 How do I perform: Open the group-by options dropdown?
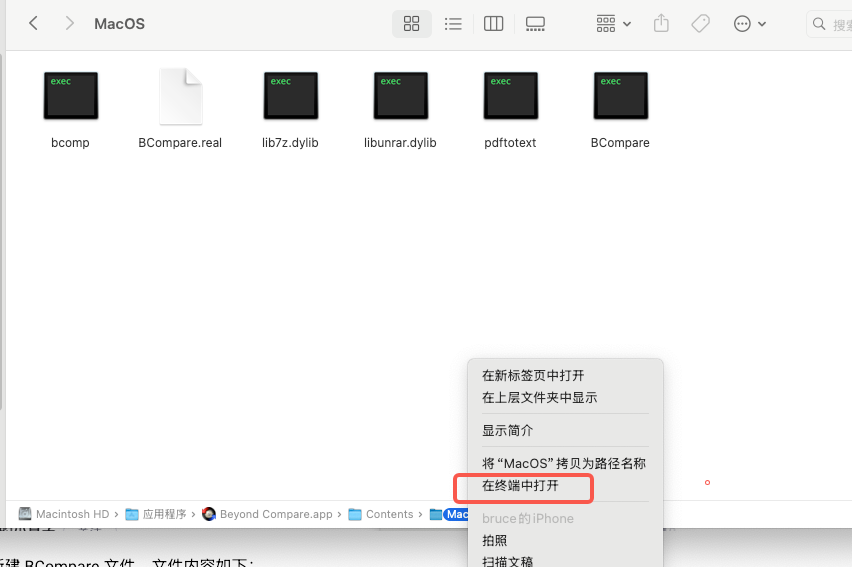pos(613,23)
